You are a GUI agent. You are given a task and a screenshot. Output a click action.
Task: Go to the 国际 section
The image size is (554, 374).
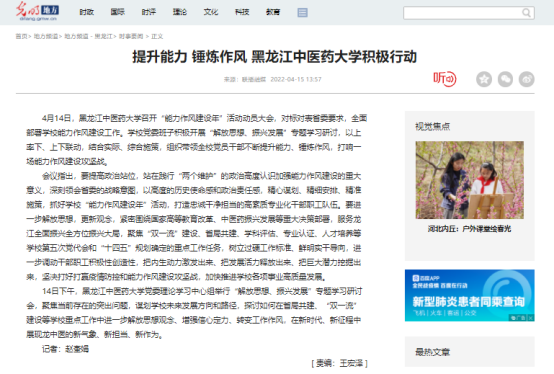[118, 12]
